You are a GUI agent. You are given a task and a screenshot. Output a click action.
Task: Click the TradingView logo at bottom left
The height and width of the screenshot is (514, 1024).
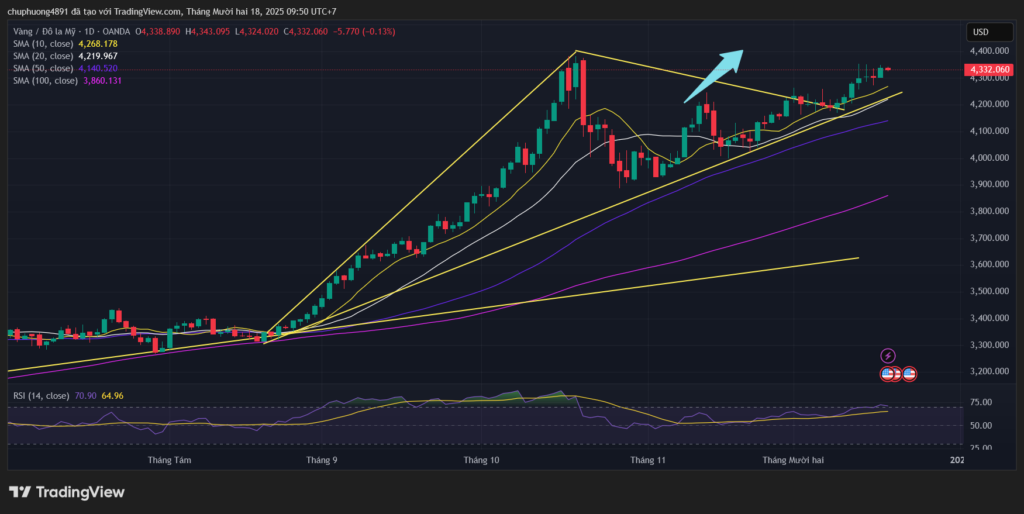point(67,492)
